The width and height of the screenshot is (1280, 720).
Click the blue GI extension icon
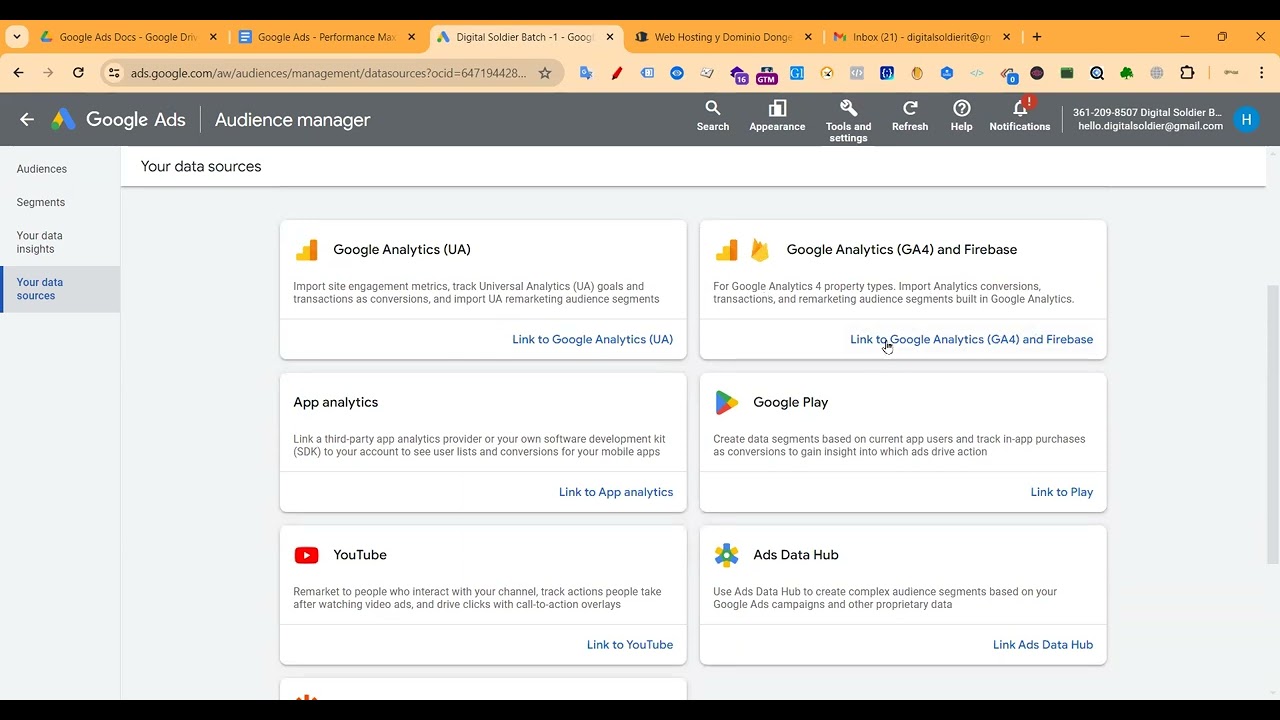coord(797,73)
